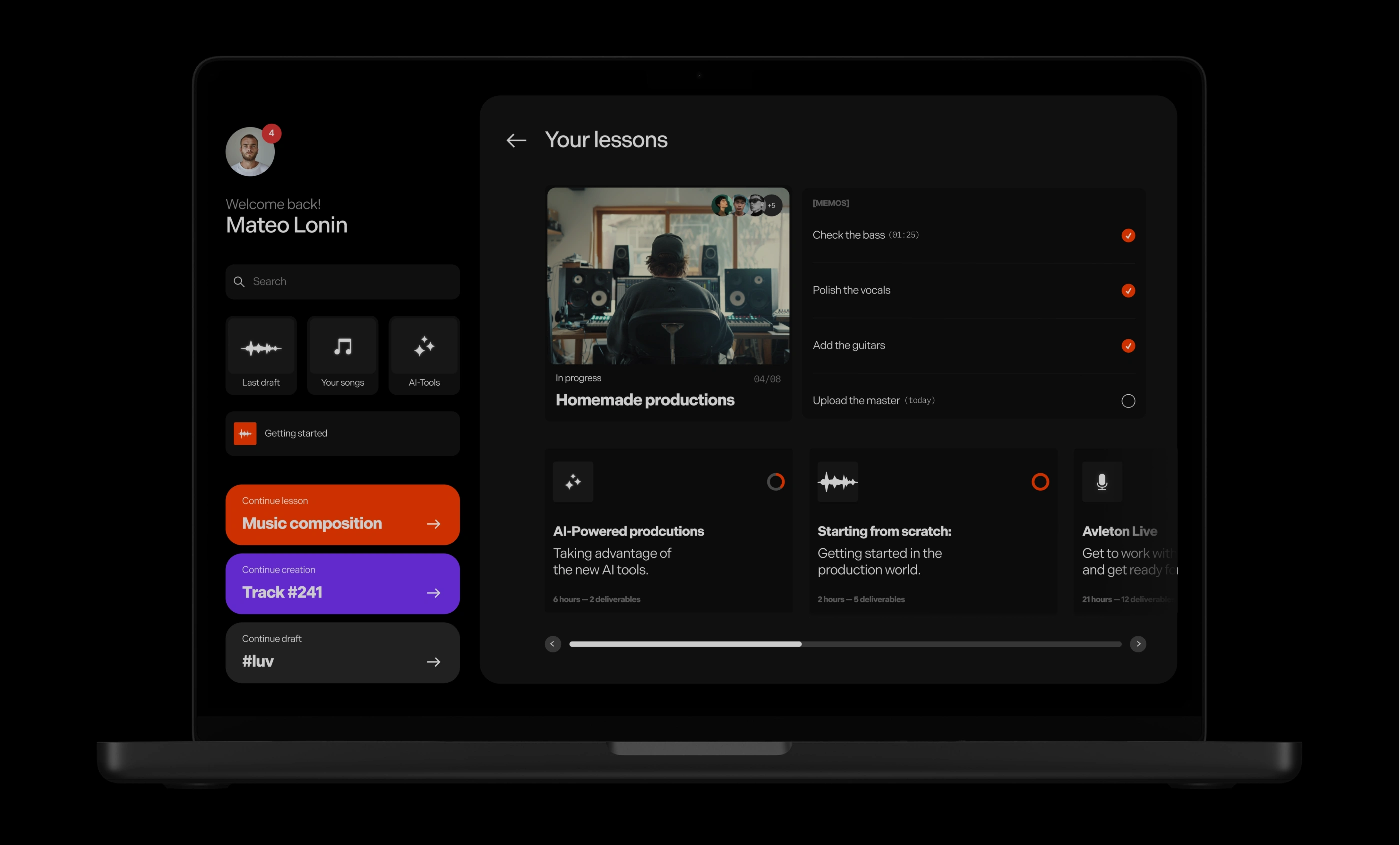The image size is (1400, 845).
Task: Open the AI-Tools sparkle tile
Action: tap(424, 355)
